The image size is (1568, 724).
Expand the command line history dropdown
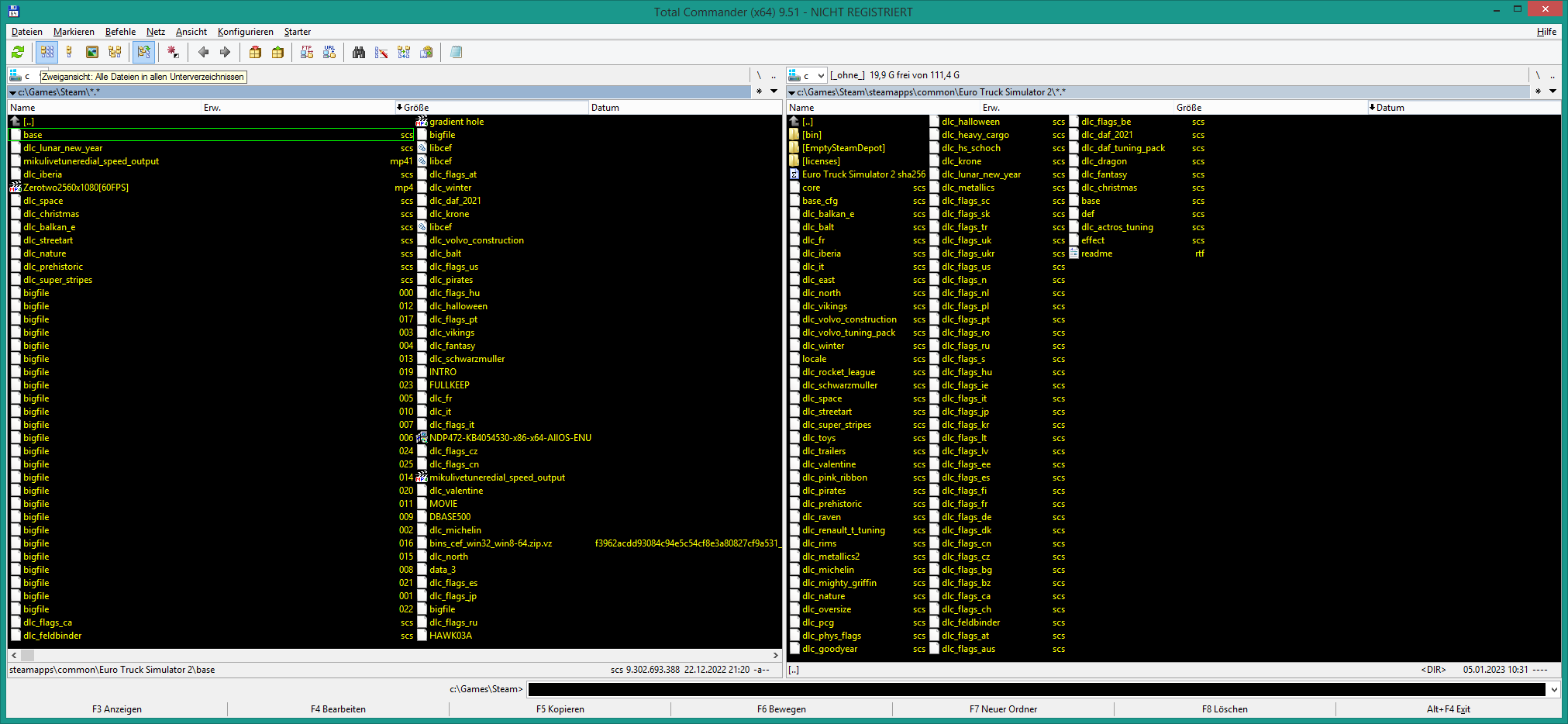(x=1553, y=689)
